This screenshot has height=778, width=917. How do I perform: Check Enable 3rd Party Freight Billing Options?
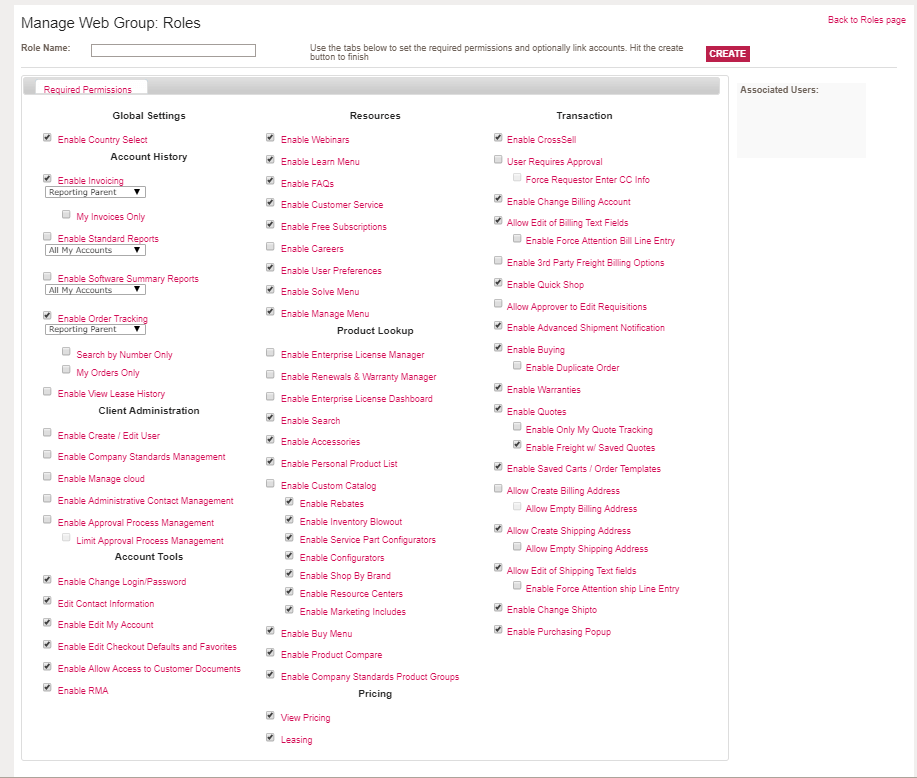[498, 261]
